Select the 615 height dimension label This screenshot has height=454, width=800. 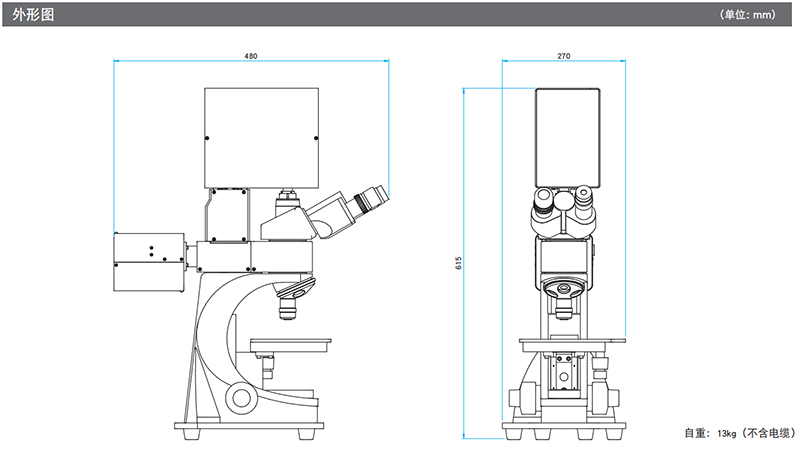[x=459, y=263]
